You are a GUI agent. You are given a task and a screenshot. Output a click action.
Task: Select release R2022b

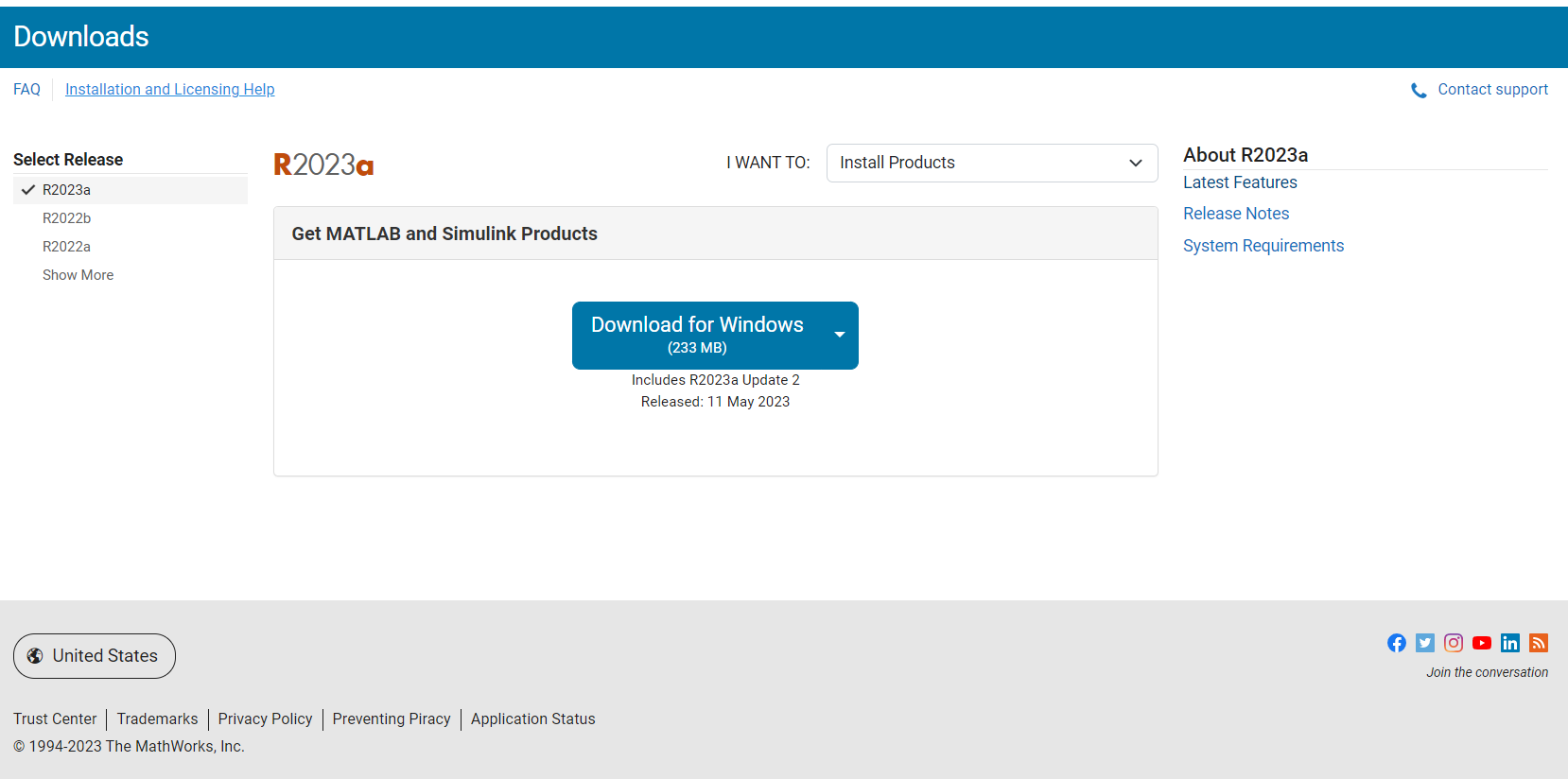[x=66, y=218]
